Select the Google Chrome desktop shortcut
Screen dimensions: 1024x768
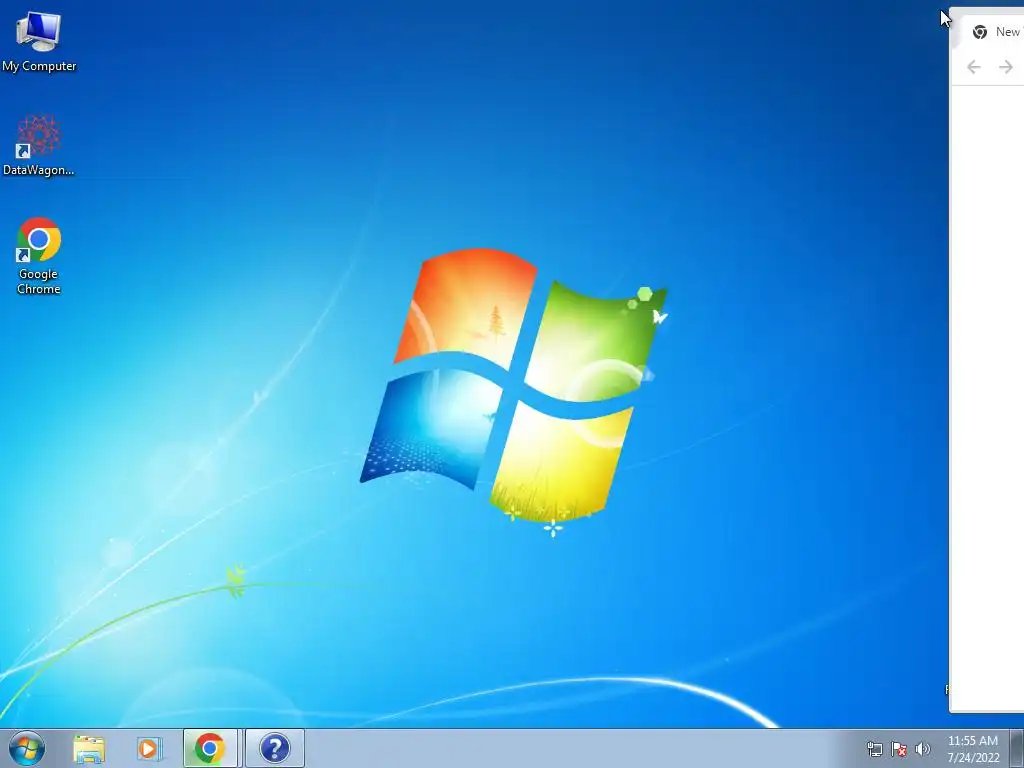pyautogui.click(x=39, y=255)
